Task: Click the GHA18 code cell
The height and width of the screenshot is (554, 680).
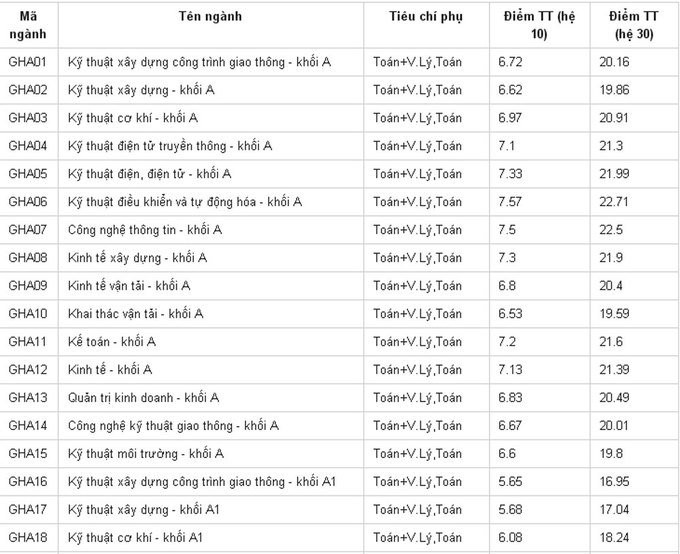Action: (28, 538)
